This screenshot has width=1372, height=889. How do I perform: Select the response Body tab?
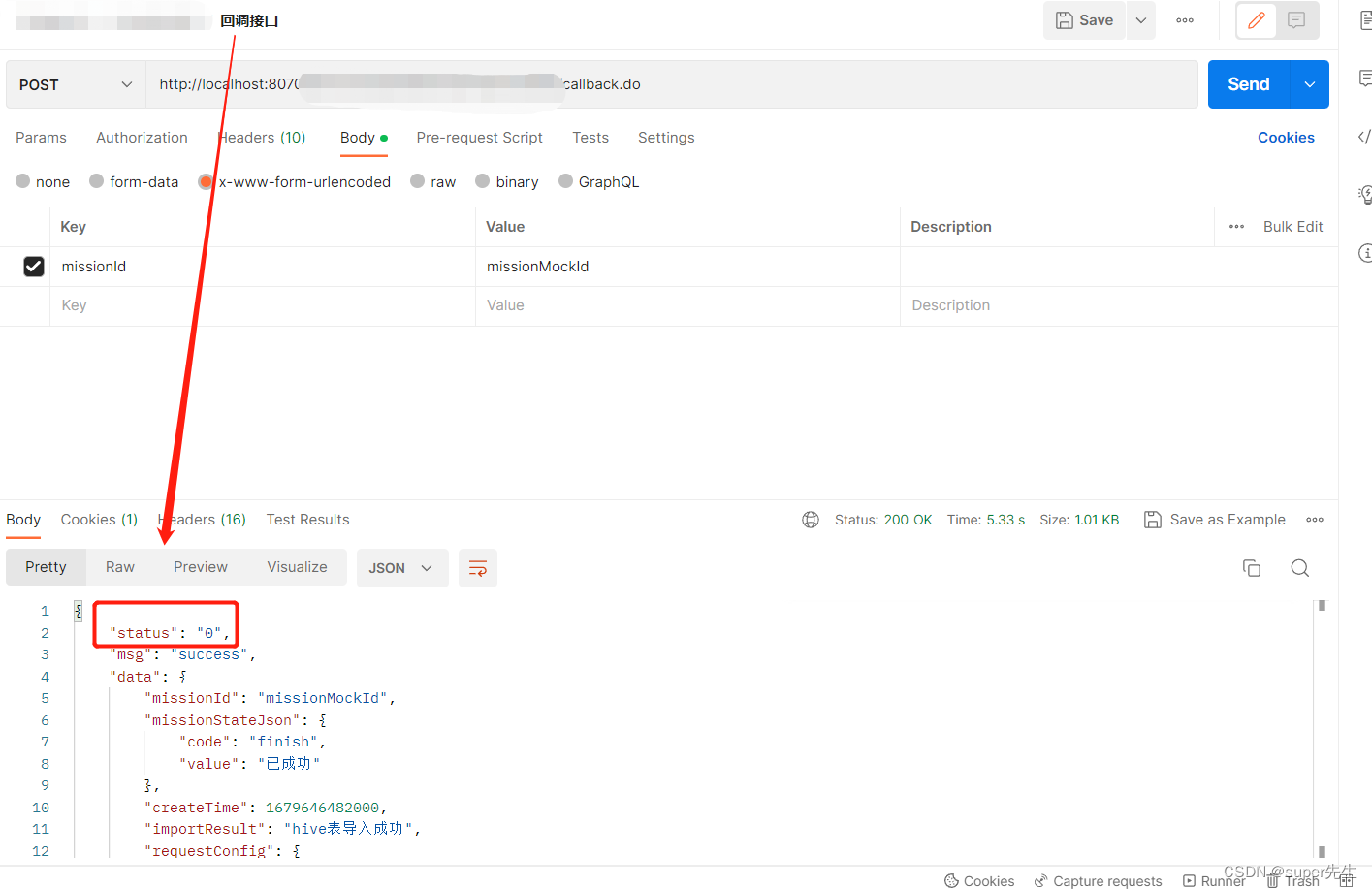click(x=23, y=520)
